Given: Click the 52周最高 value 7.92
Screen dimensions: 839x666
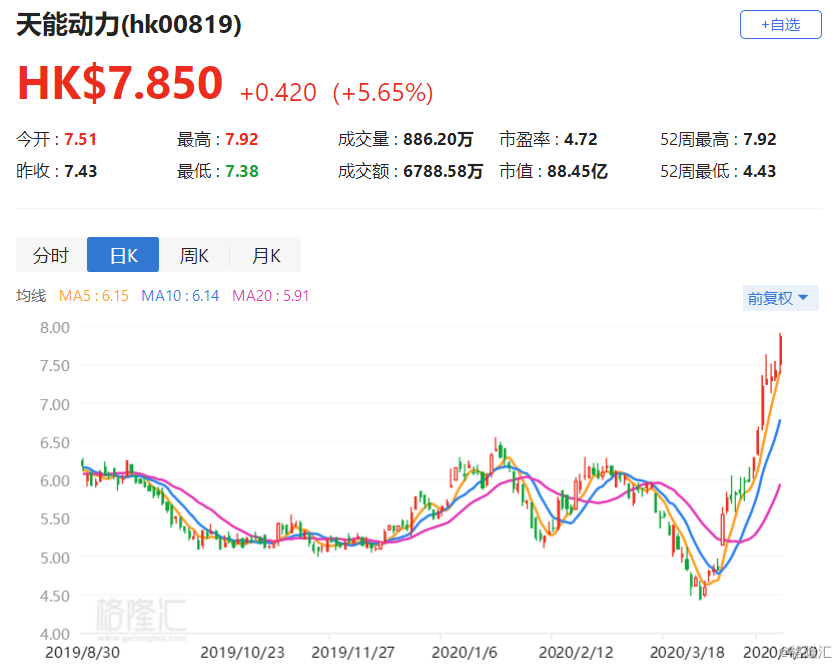Looking at the screenshot, I should click(759, 140).
